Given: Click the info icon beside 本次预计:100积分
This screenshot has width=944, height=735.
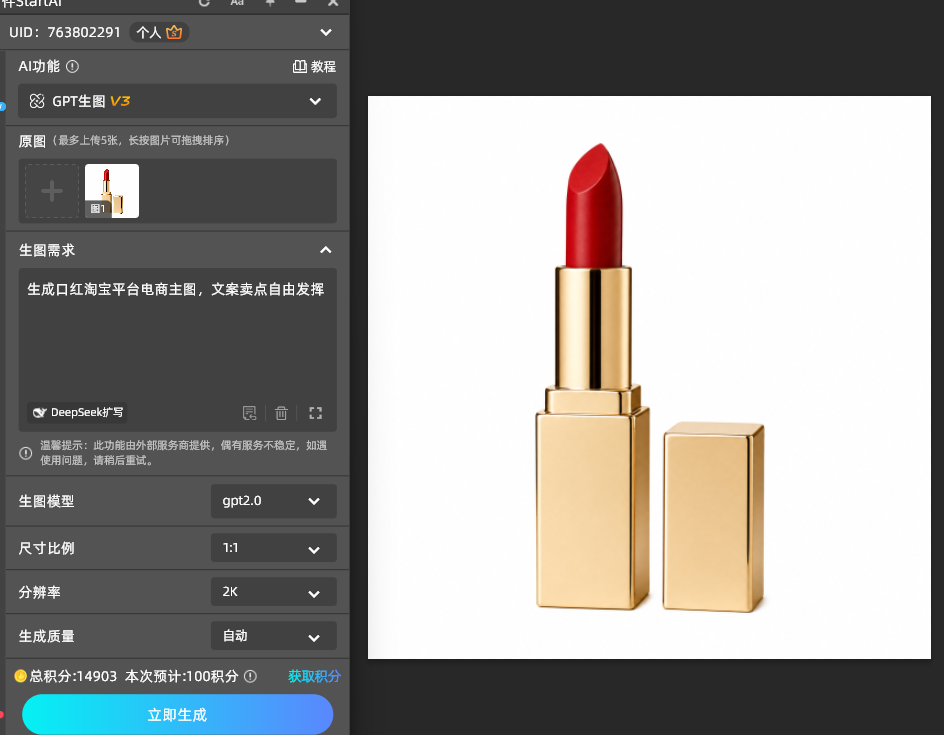Looking at the screenshot, I should 250,677.
